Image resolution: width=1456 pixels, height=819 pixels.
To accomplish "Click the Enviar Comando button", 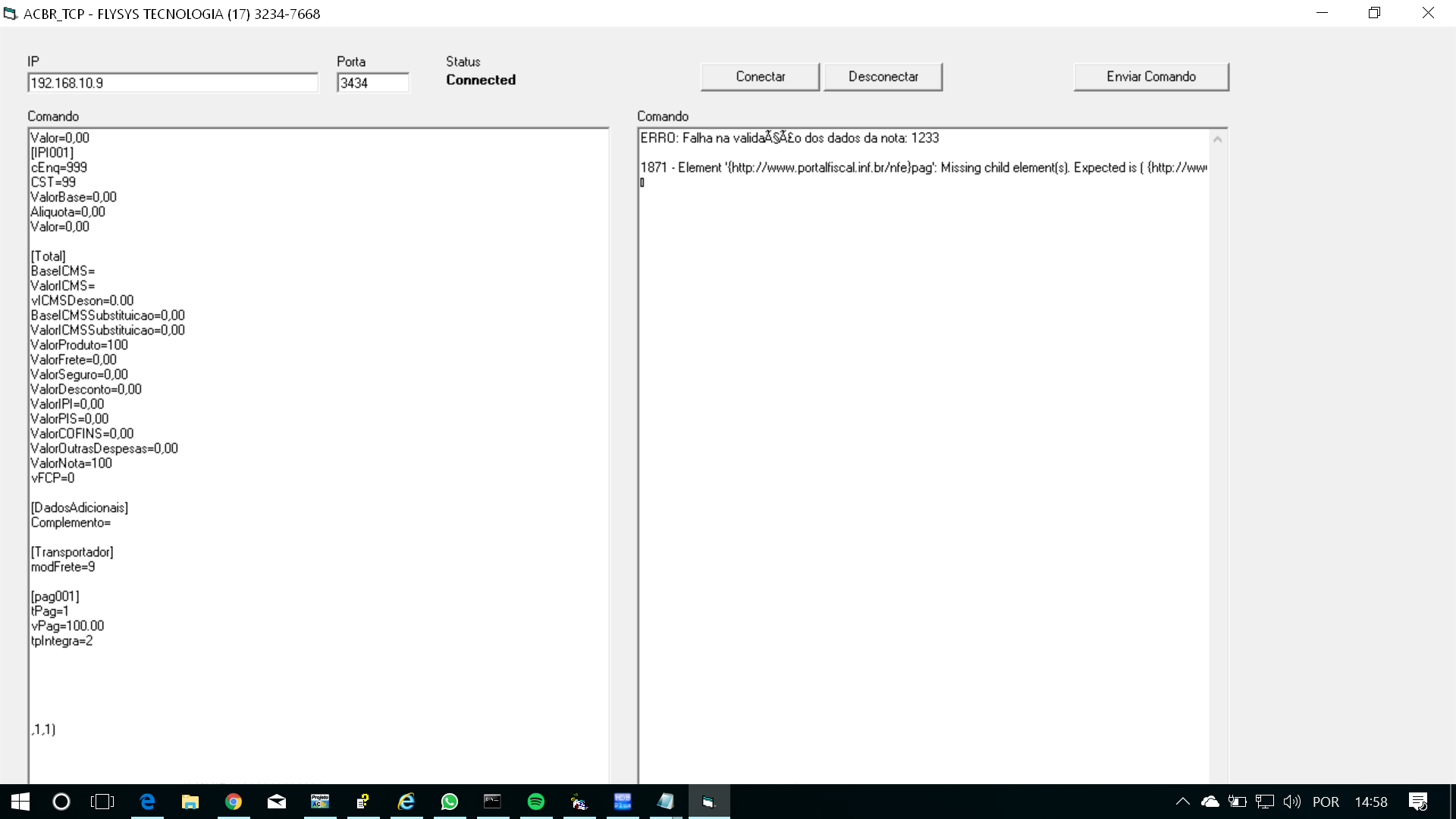I will [x=1150, y=77].
